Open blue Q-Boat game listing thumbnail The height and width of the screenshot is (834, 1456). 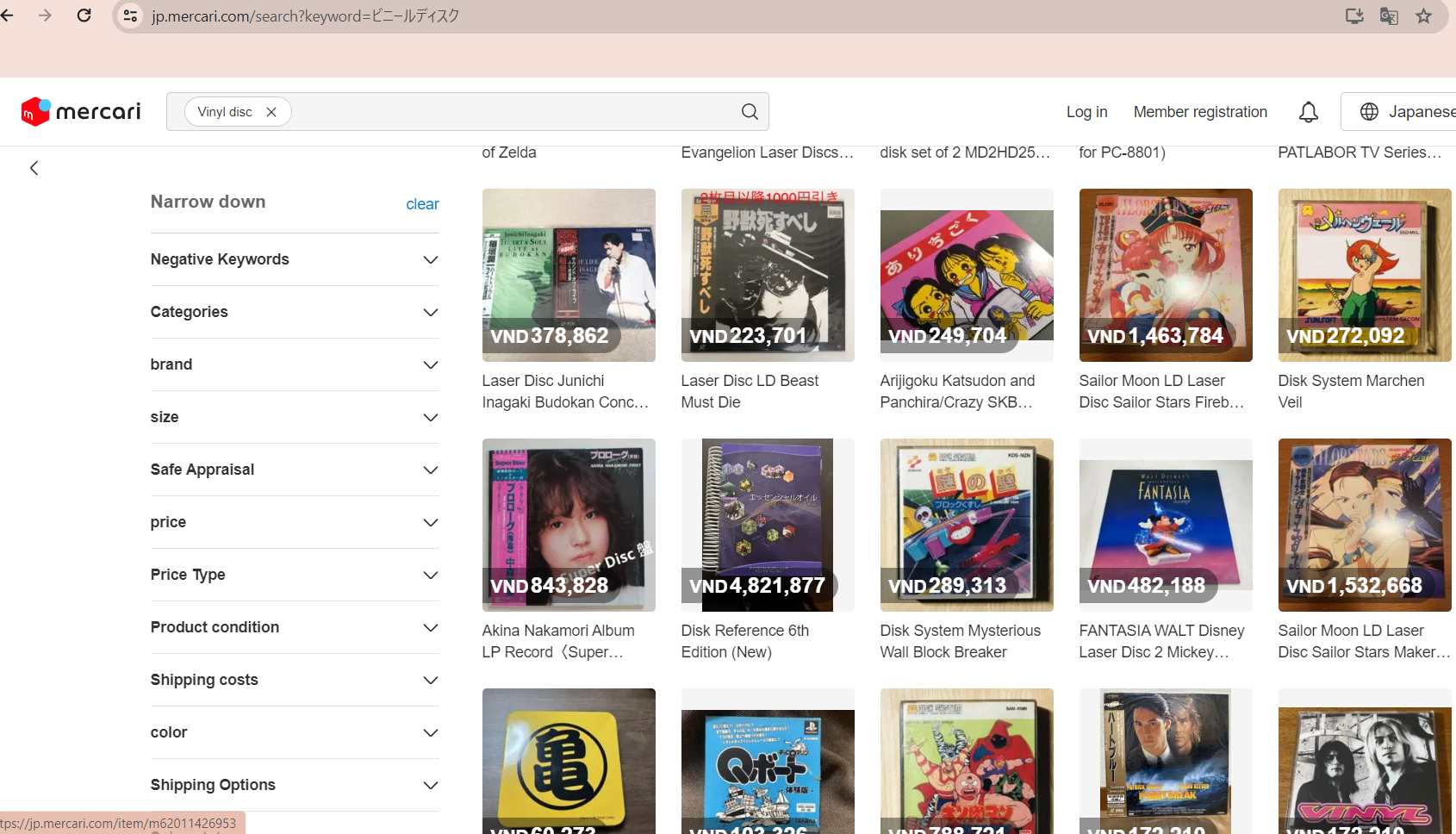(768, 761)
